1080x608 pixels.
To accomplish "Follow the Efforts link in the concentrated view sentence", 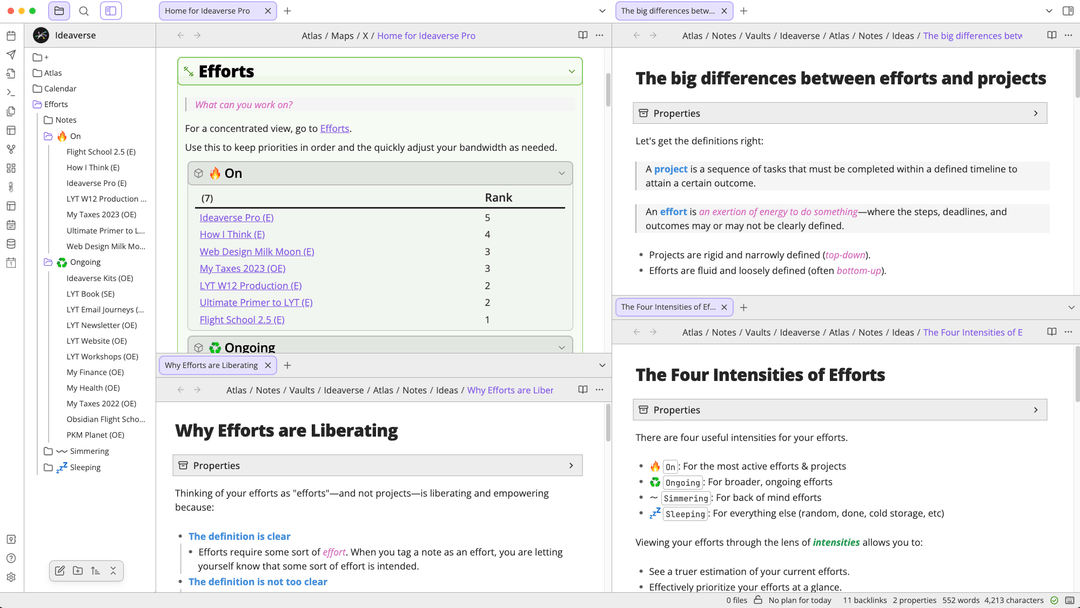I will point(335,128).
